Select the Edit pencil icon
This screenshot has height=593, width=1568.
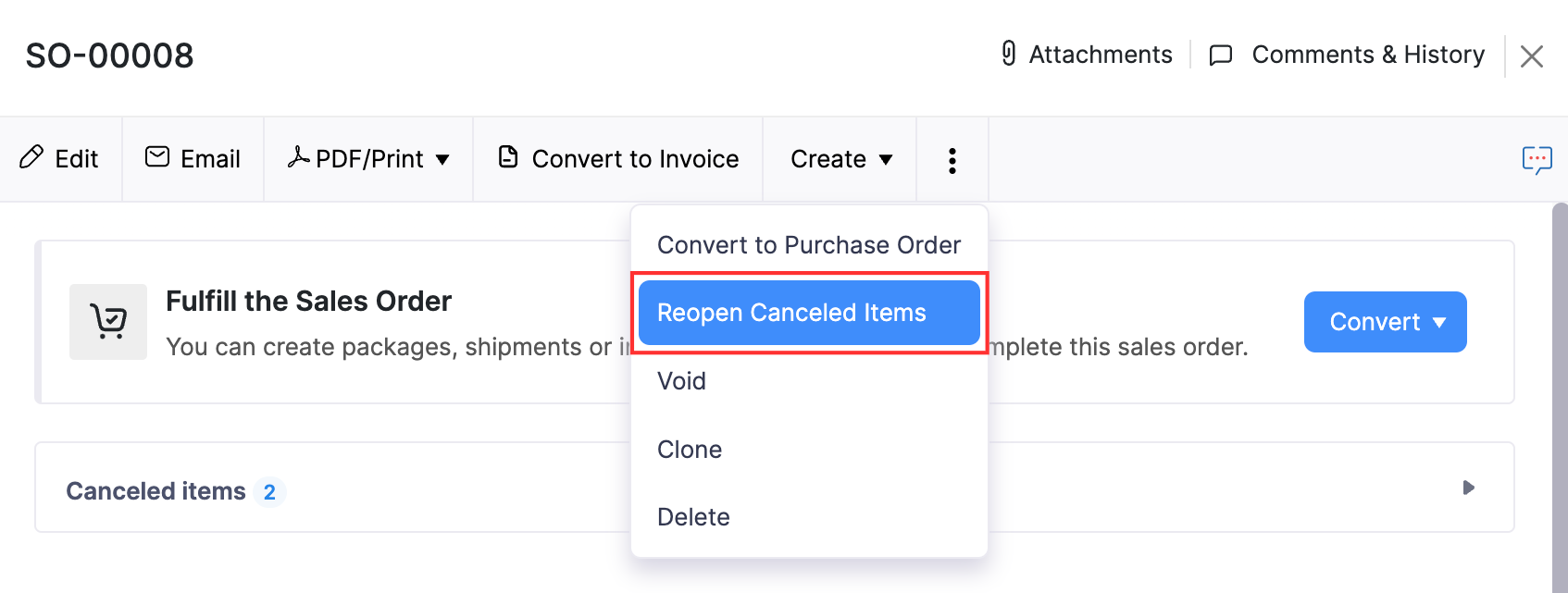(33, 158)
